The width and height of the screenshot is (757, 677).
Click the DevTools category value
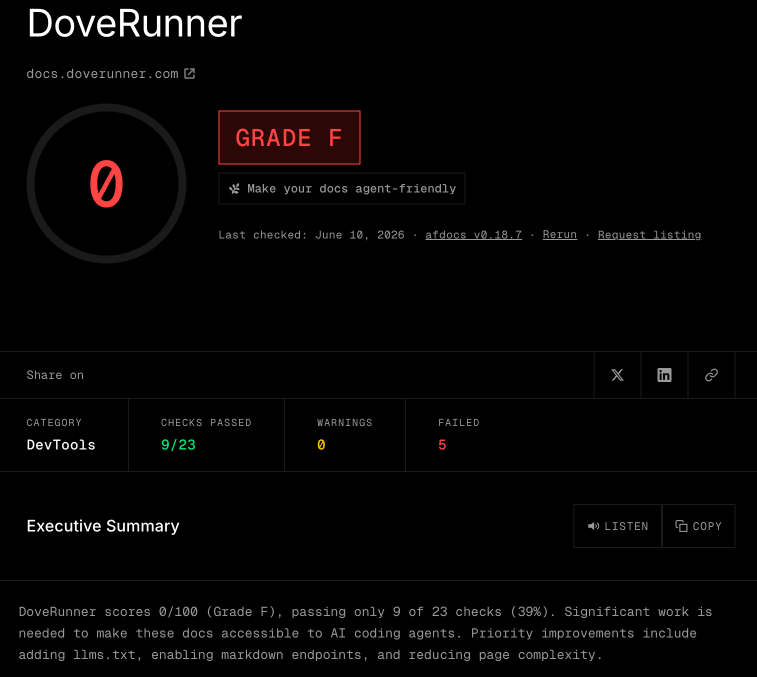[61, 445]
